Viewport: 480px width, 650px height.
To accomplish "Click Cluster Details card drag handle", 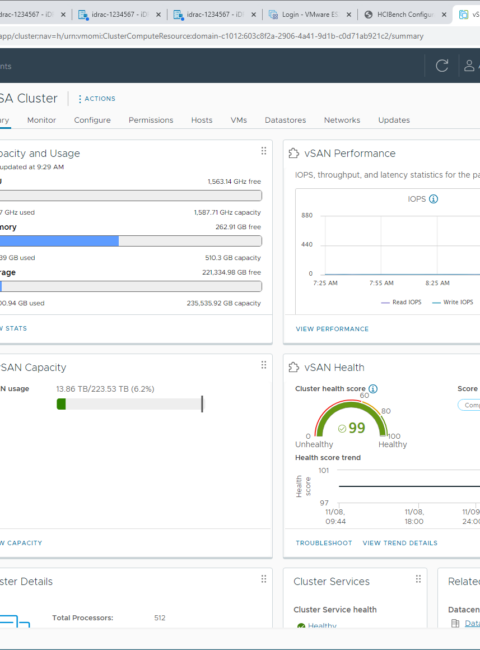I will coord(264,579).
